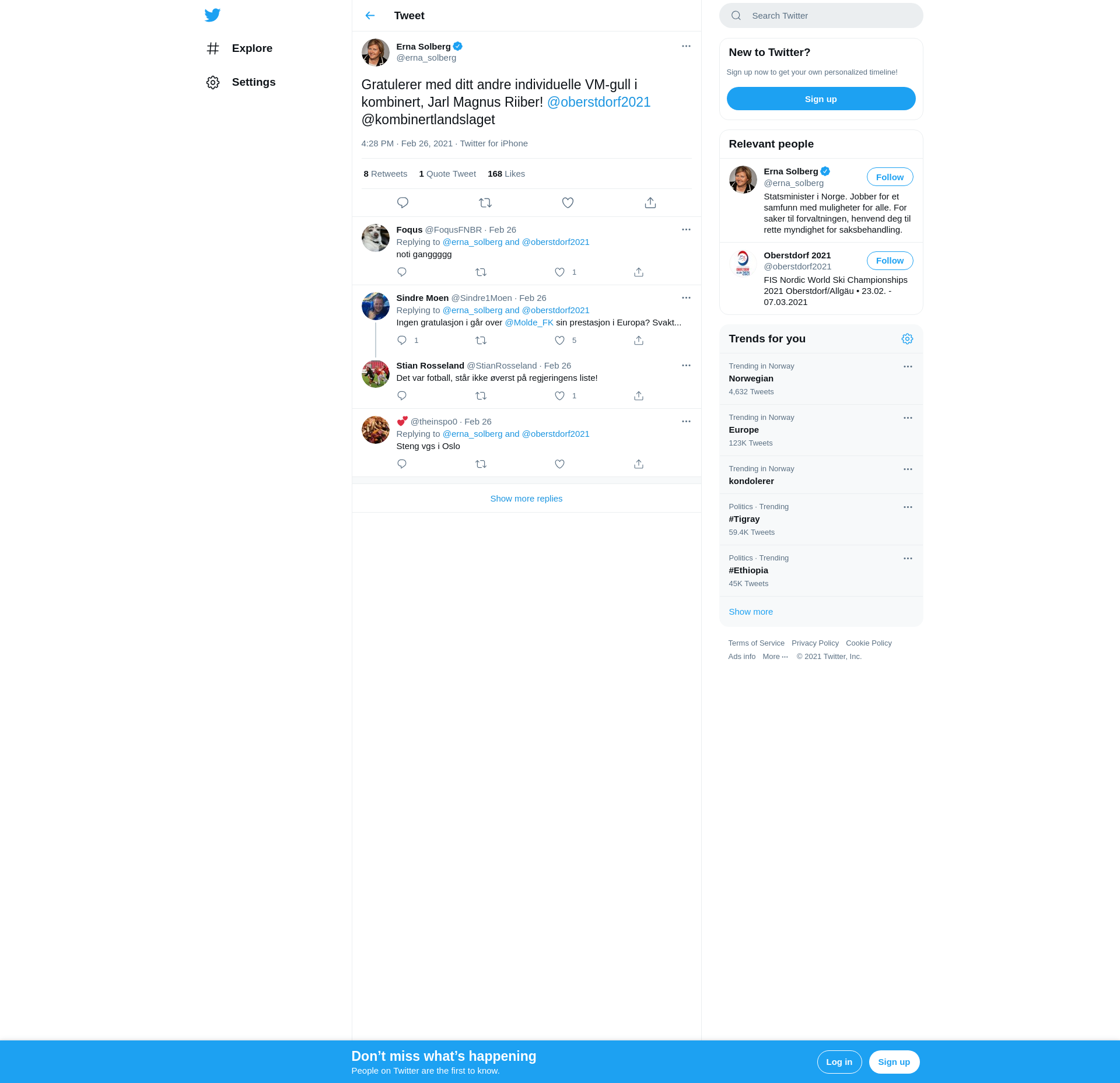1120x1083 pixels.
Task: Like Sindre Moen's reply
Action: 559,341
